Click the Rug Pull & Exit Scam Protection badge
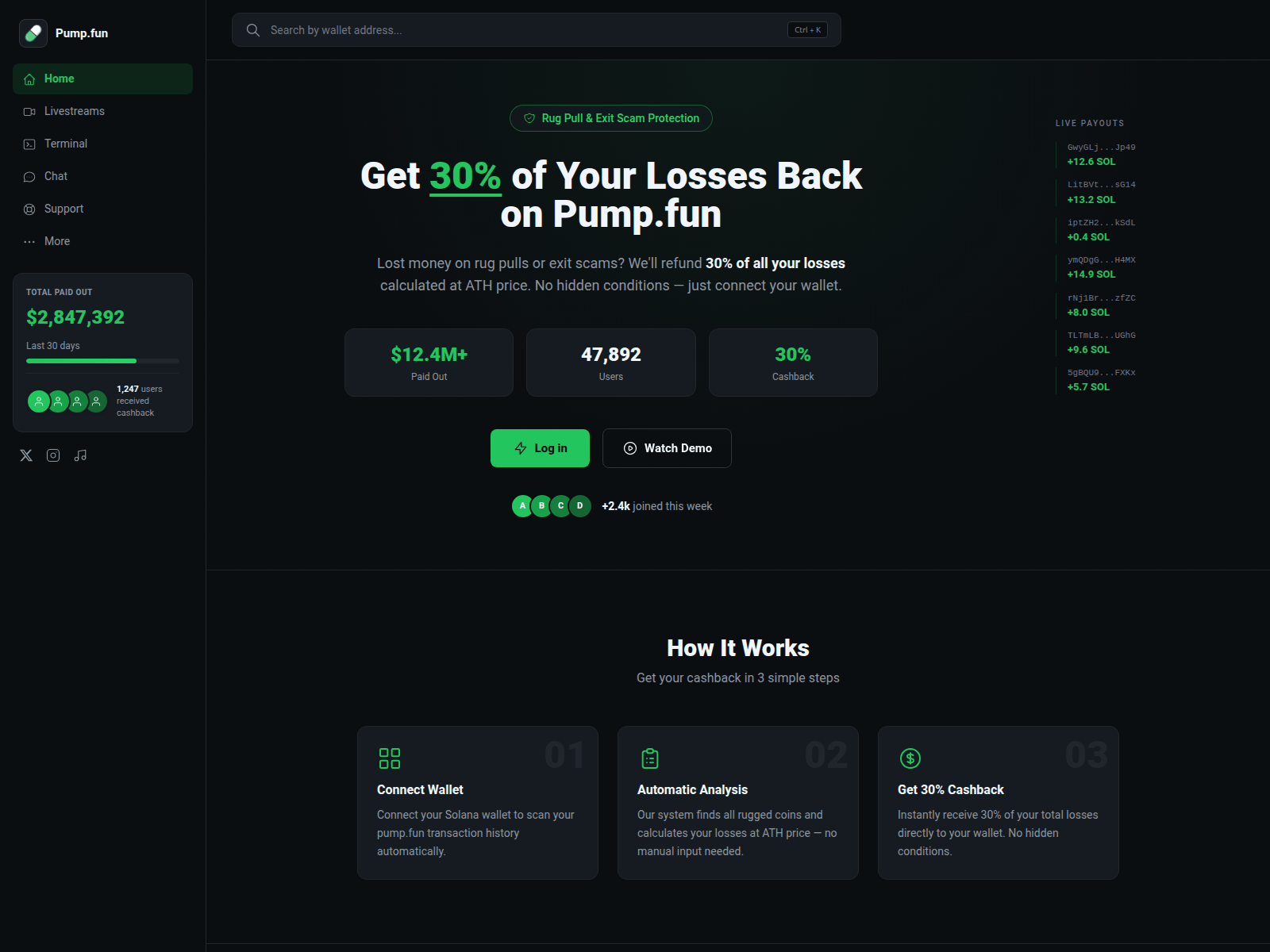The height and width of the screenshot is (952, 1270). [611, 118]
